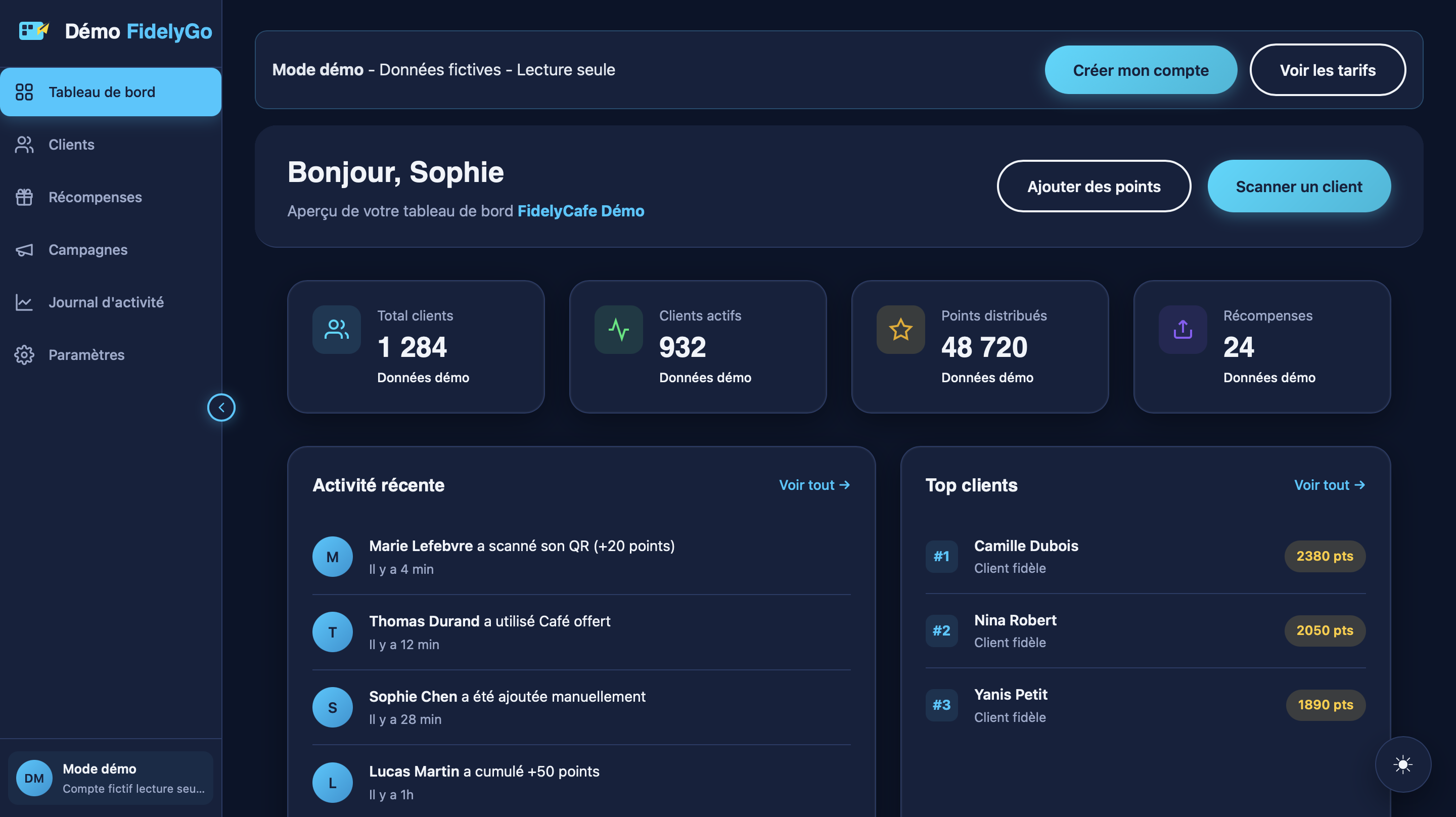Click the 1890 pts badge for Yanis Petit
Screen dimensions: 1456x817
pyautogui.click(x=1326, y=705)
